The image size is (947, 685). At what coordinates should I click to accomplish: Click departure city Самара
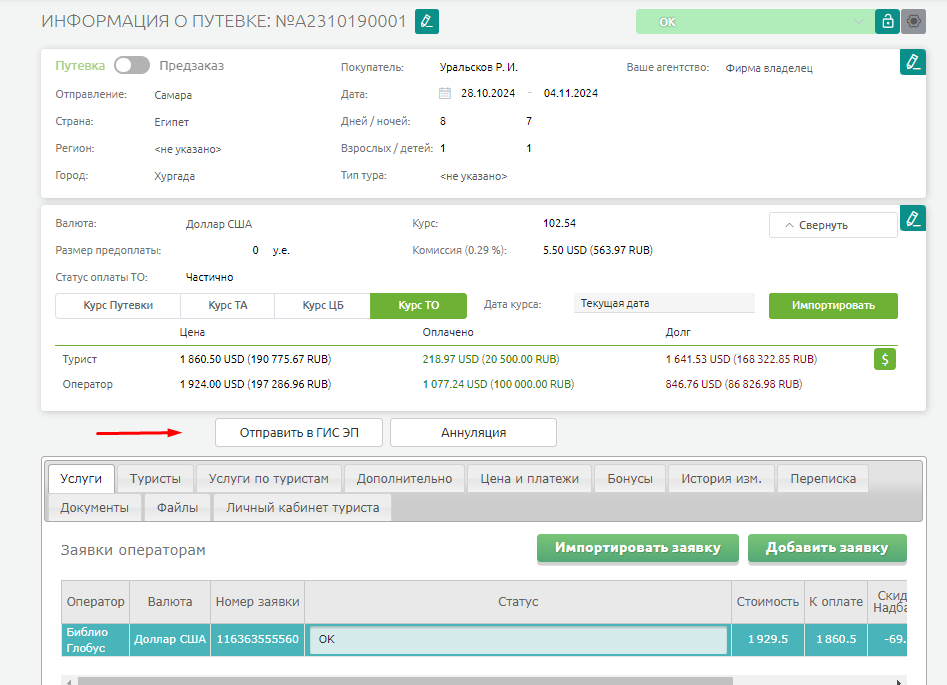coord(173,95)
